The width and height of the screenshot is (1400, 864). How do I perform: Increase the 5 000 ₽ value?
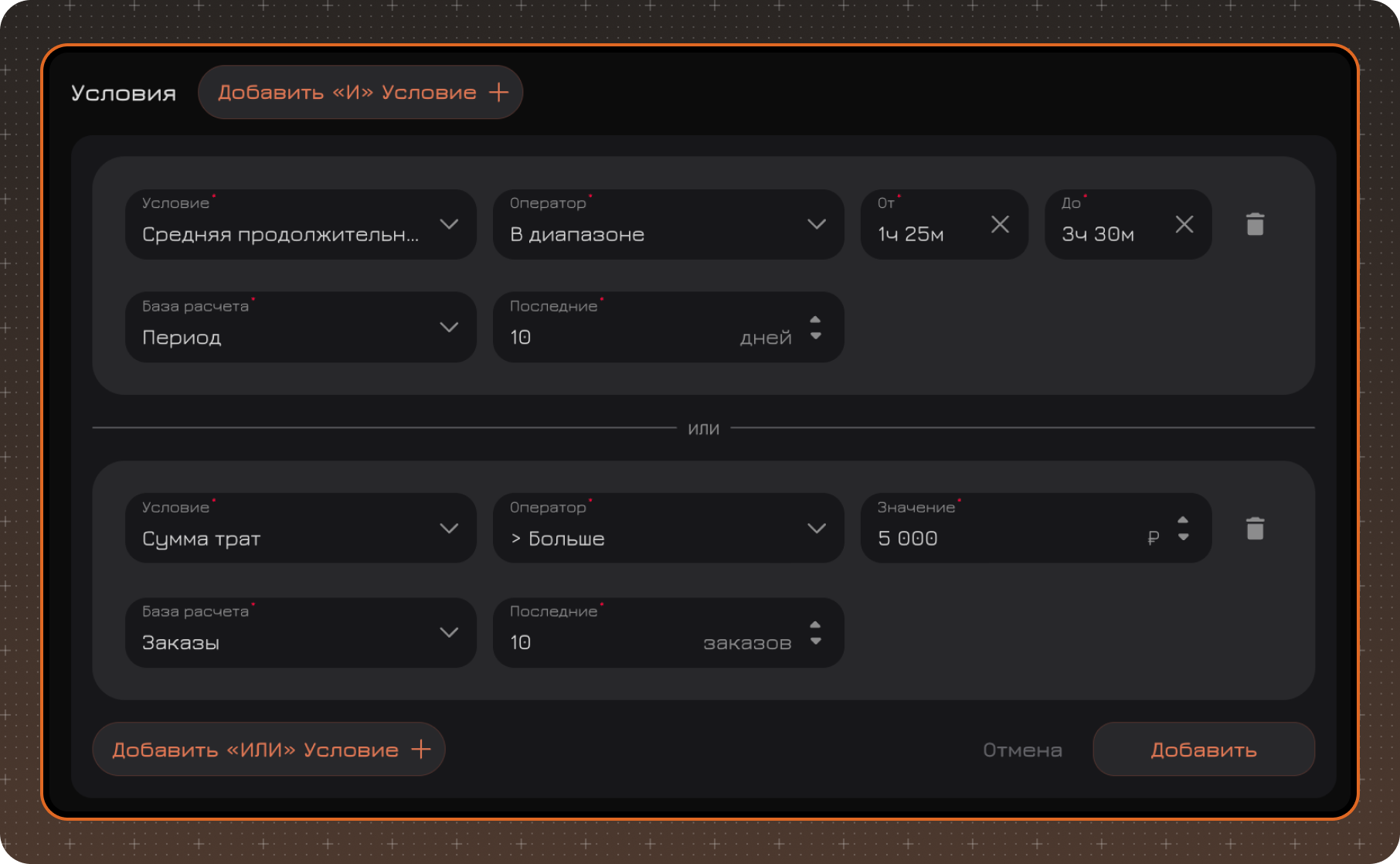[1183, 520]
